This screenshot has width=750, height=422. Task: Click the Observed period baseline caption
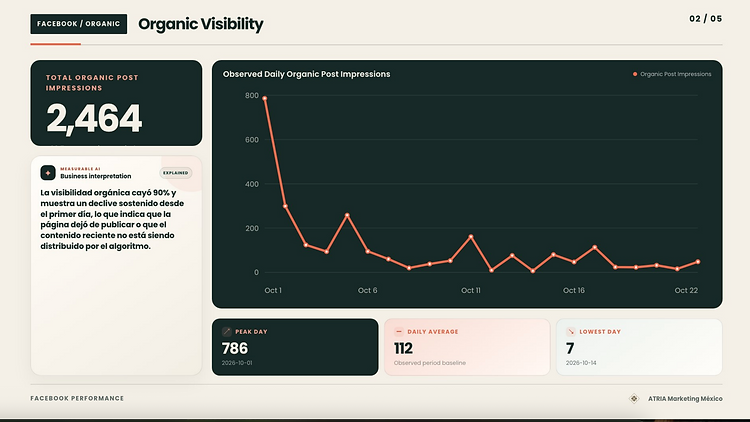(430, 363)
